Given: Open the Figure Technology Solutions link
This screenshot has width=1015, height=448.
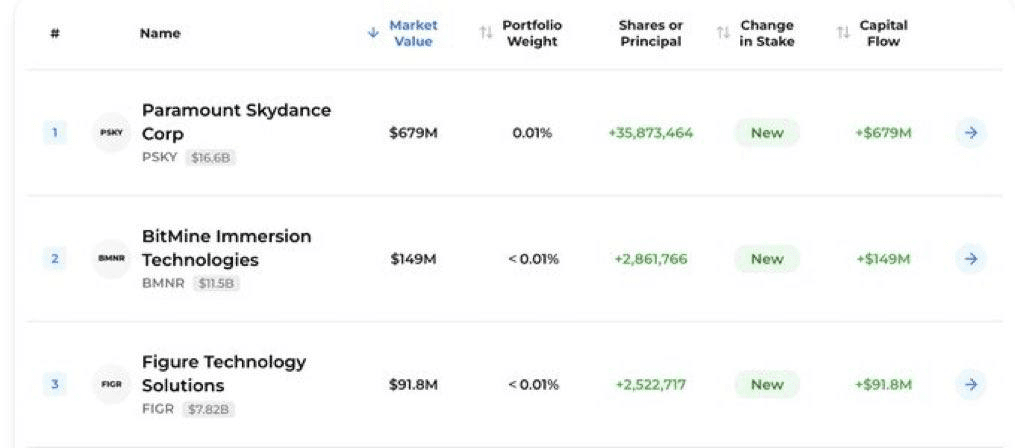Looking at the screenshot, I should pyautogui.click(x=224, y=373).
